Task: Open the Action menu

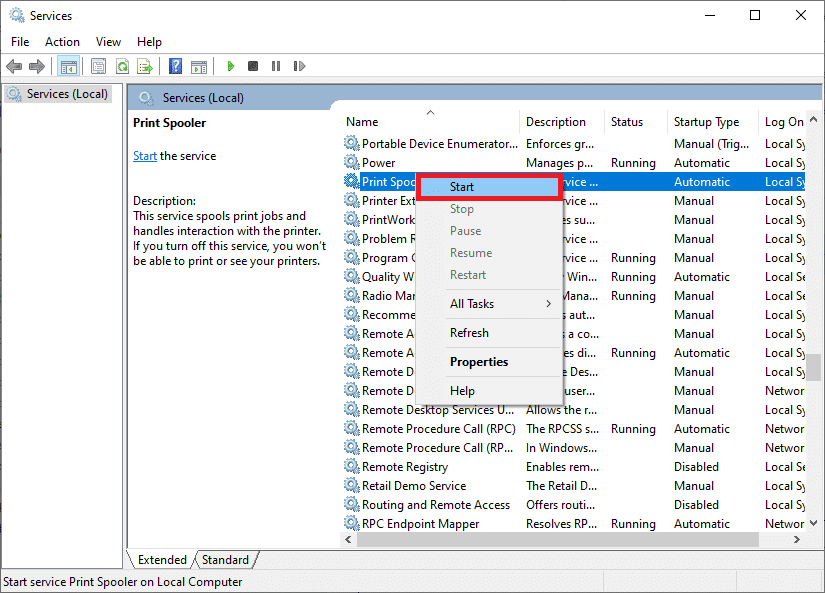Action: coord(62,41)
